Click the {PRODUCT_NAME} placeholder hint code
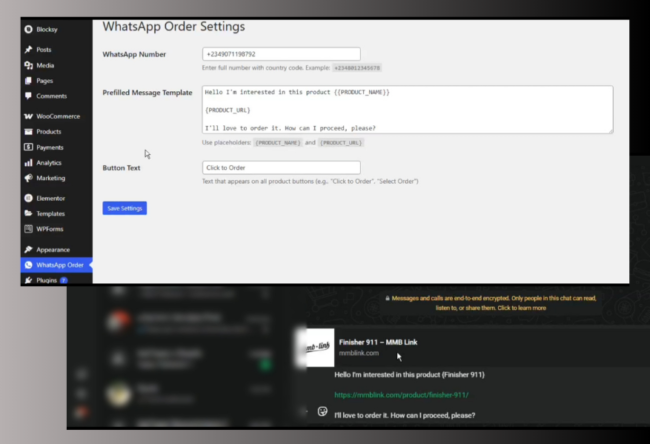This screenshot has height=444, width=650. [x=278, y=143]
